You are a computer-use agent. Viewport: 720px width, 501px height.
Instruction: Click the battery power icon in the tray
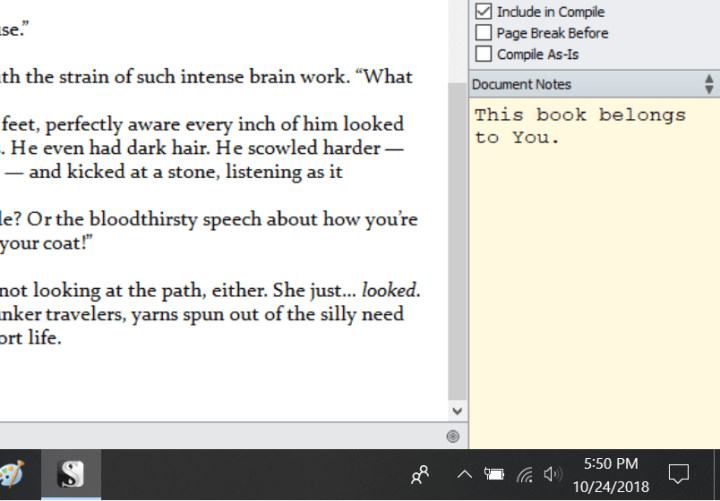point(494,474)
